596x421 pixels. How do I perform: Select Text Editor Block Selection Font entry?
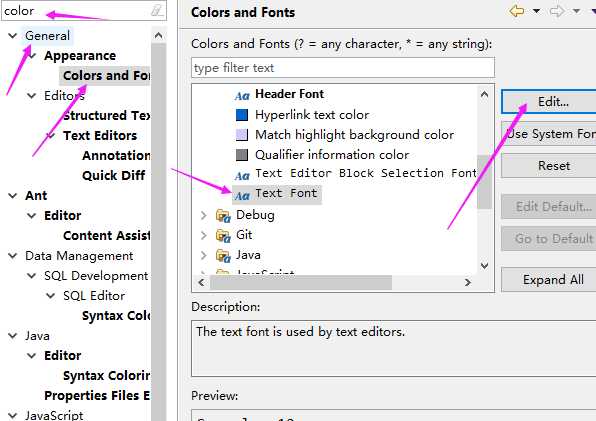366,173
